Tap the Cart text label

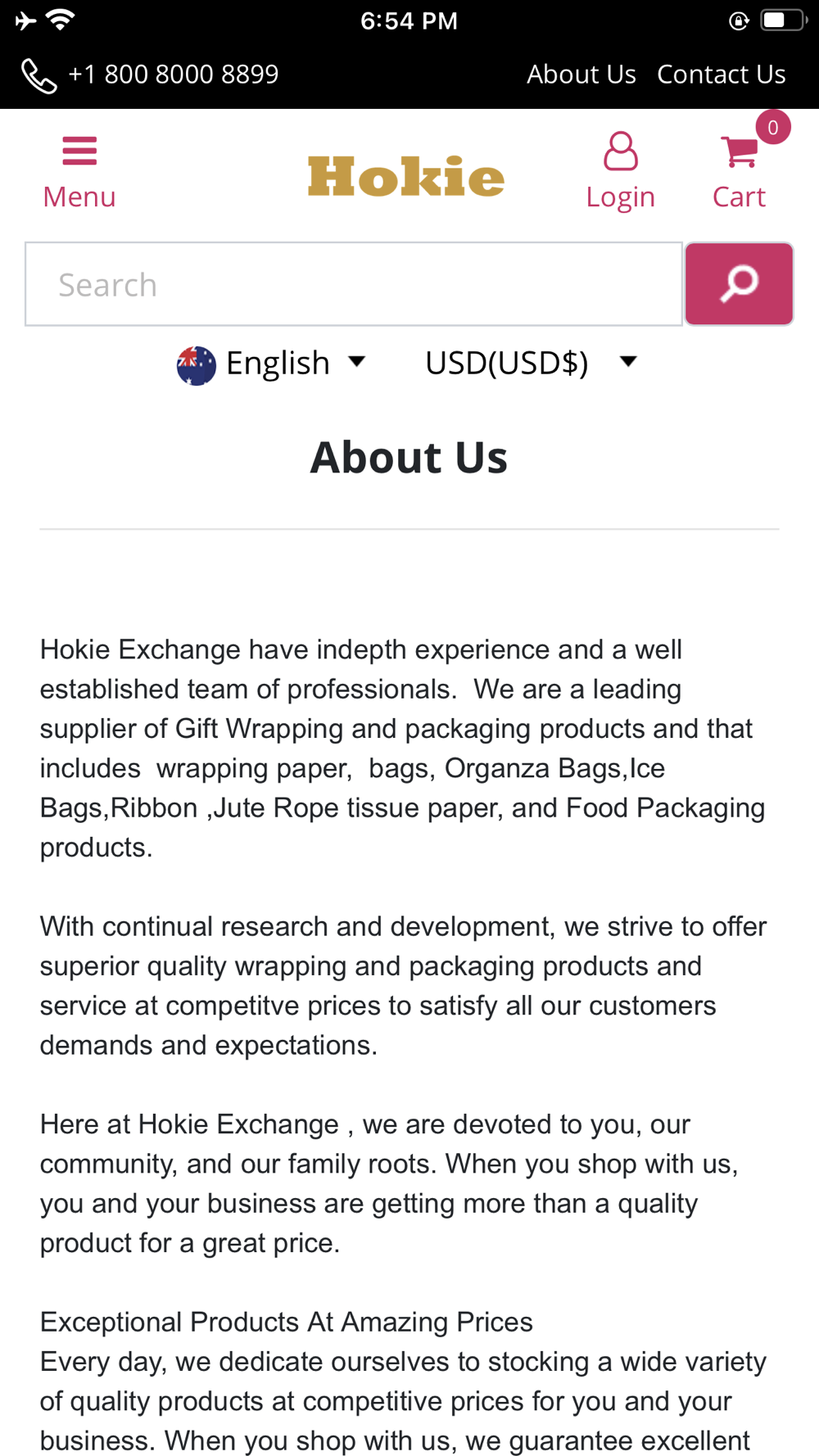[739, 197]
